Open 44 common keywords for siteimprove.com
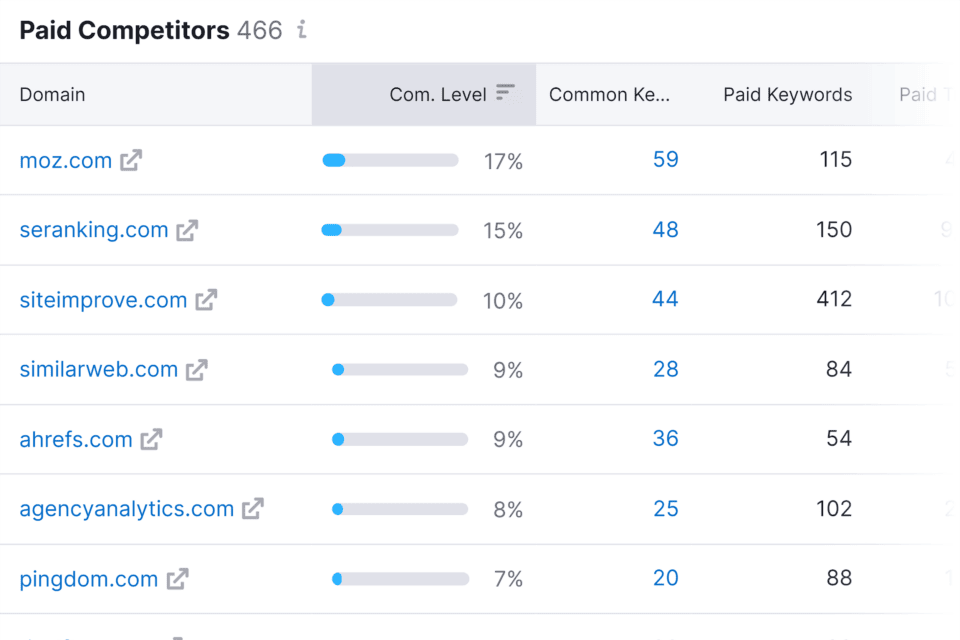Image resolution: width=960 pixels, height=640 pixels. (665, 299)
